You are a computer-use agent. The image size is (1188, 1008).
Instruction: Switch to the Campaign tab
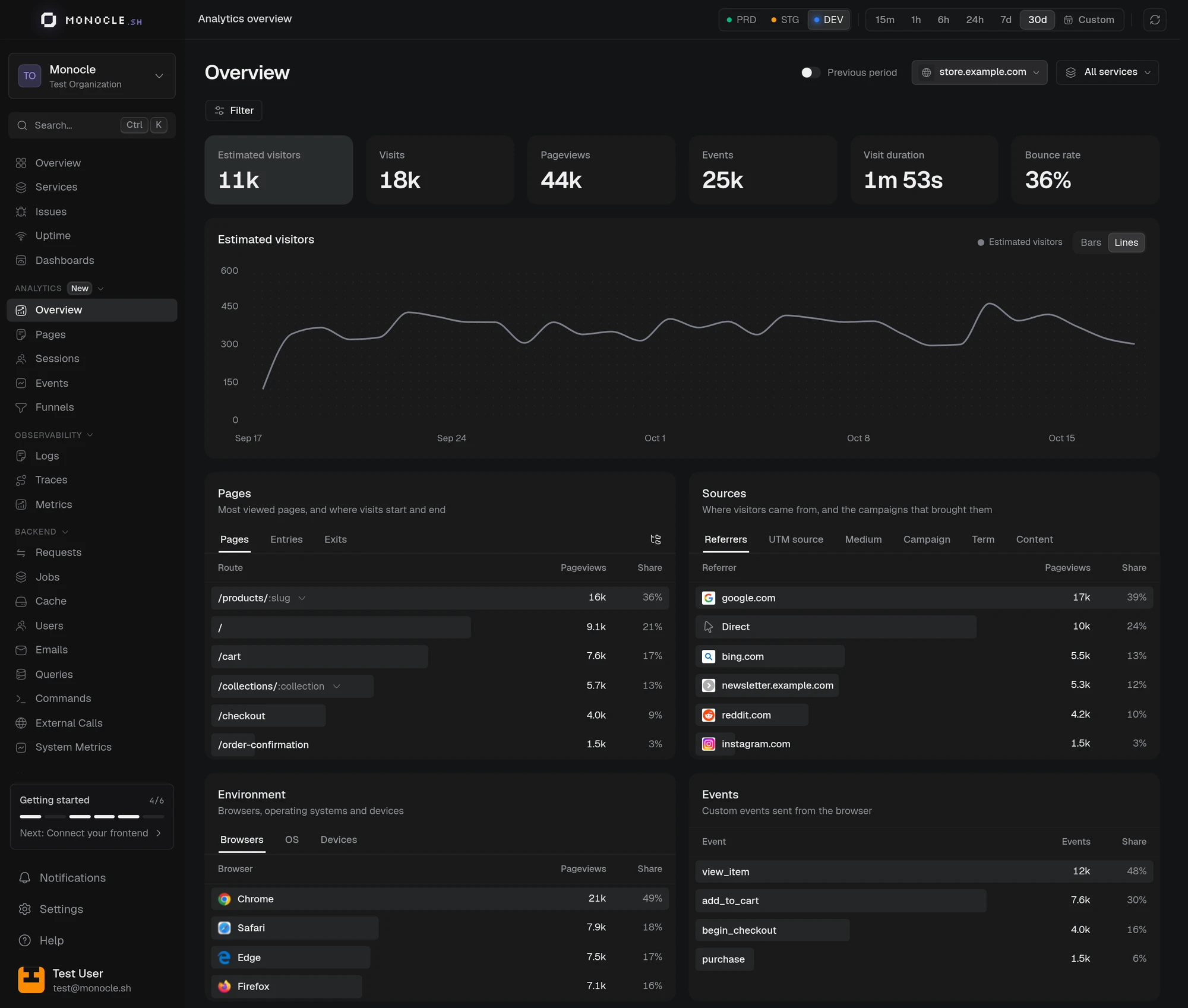[927, 539]
